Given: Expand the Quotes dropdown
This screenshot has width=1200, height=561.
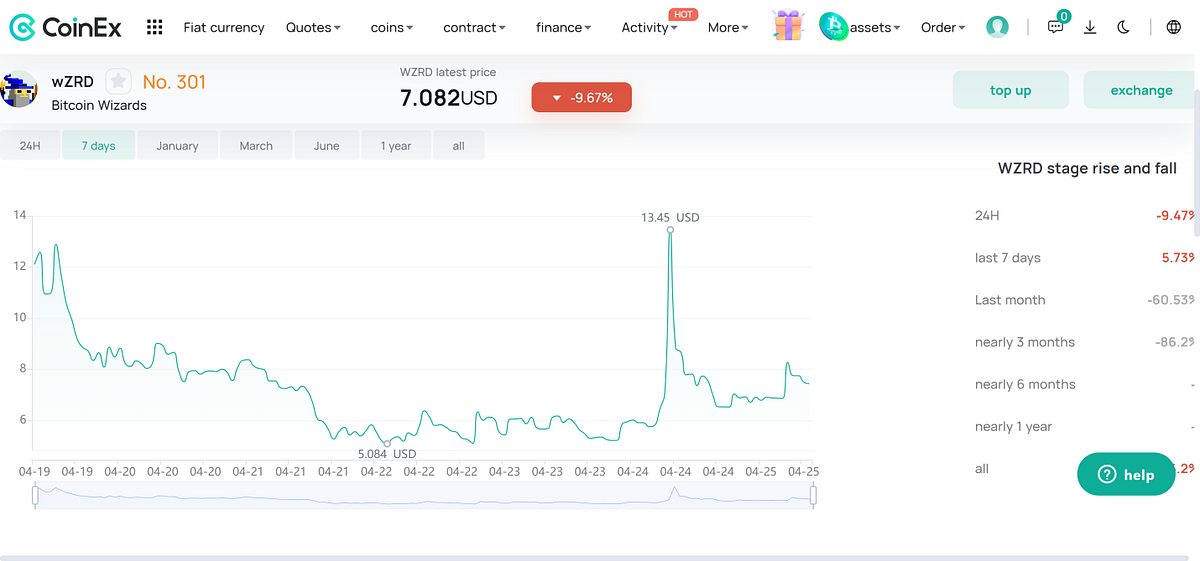Looking at the screenshot, I should click(313, 27).
